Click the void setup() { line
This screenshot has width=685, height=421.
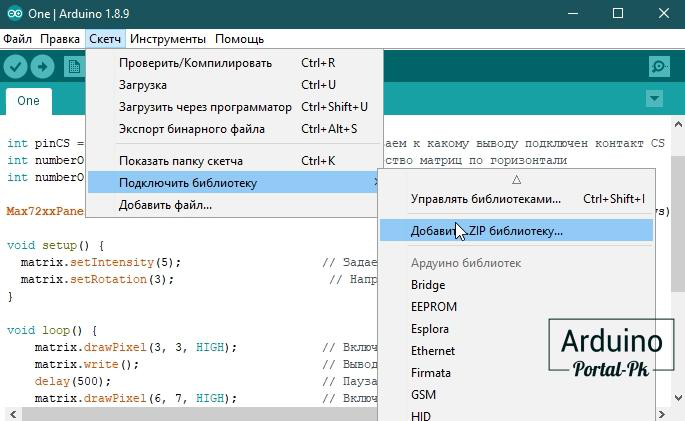(x=55, y=245)
